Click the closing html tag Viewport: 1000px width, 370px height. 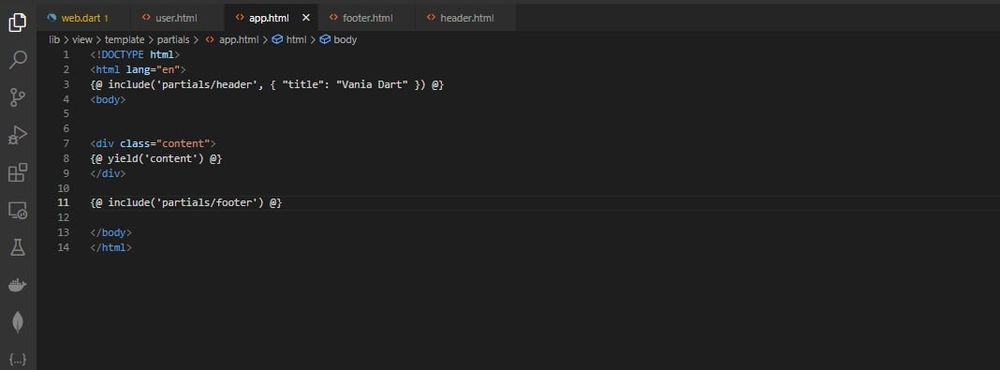pyautogui.click(x=111, y=247)
